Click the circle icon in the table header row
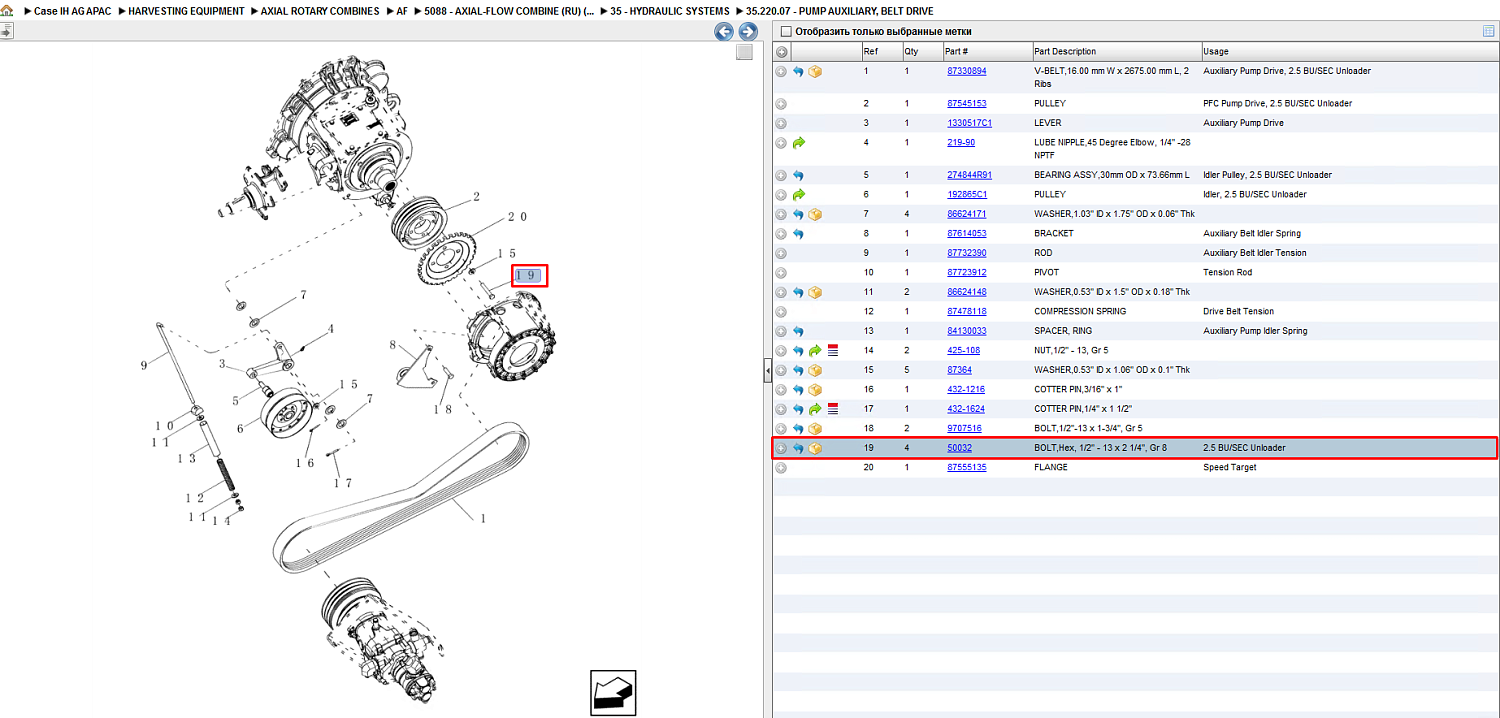 781,51
